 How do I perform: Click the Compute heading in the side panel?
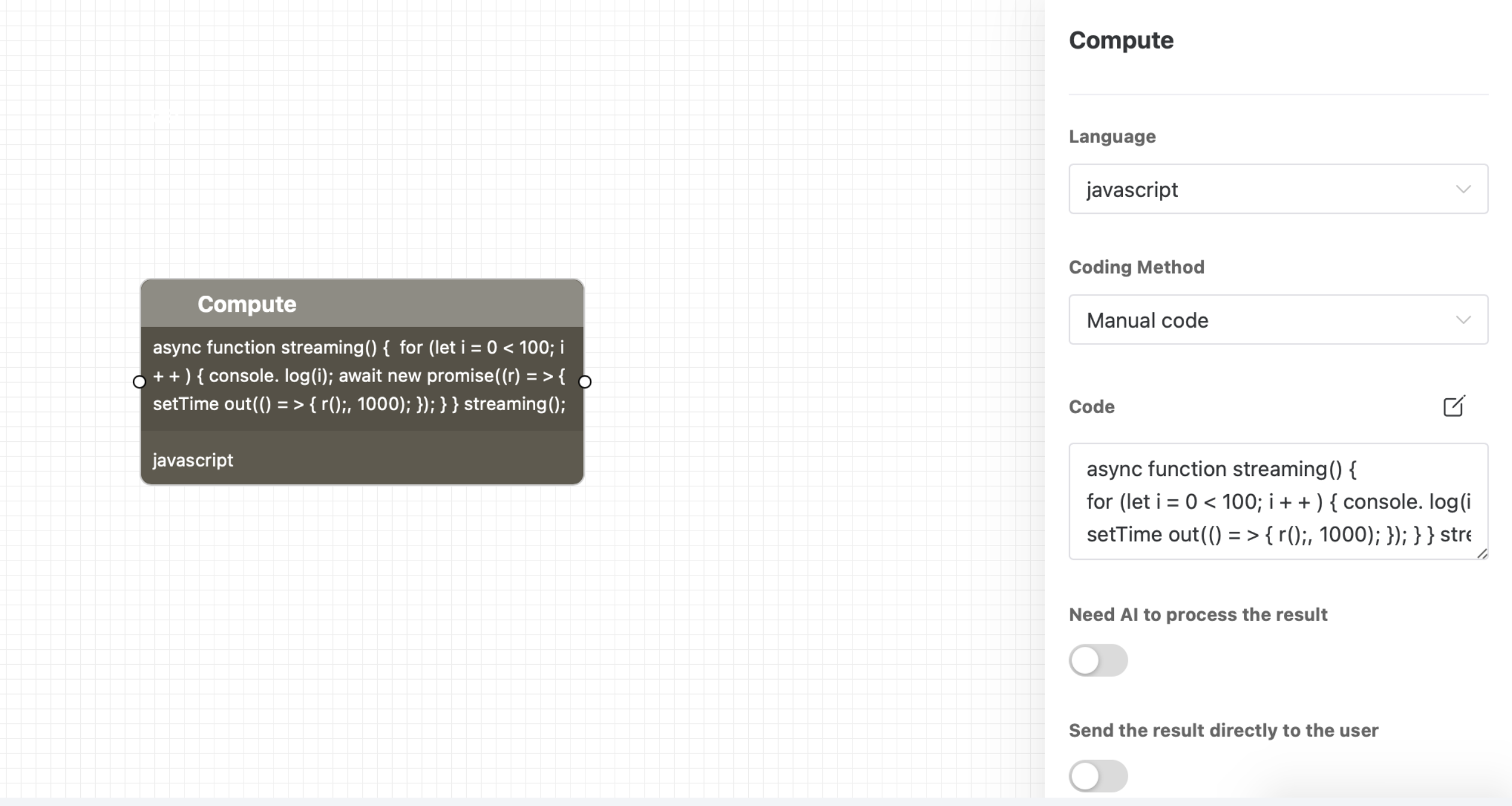[1121, 40]
